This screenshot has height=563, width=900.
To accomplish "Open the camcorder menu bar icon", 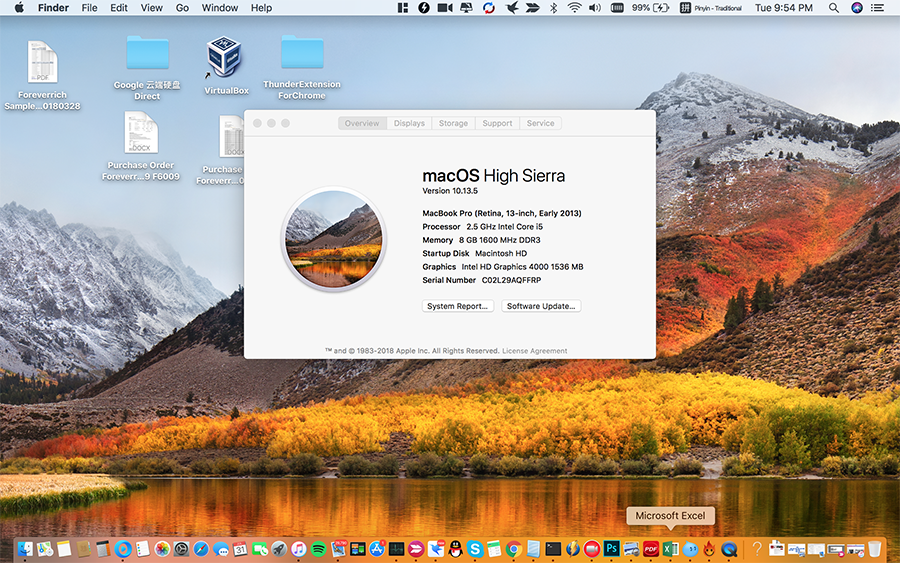I will tap(445, 8).
